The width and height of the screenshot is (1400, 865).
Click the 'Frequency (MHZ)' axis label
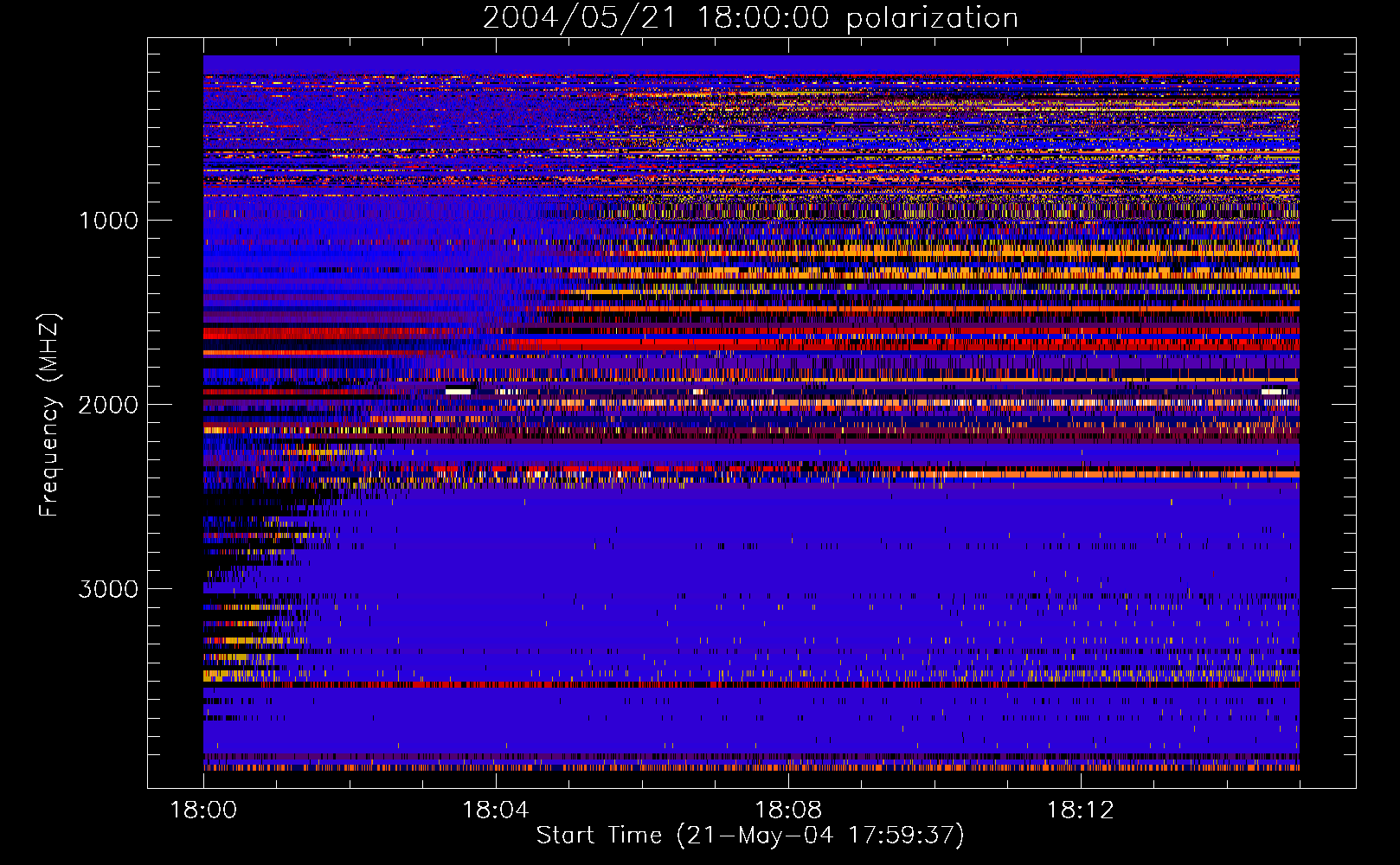[x=49, y=415]
